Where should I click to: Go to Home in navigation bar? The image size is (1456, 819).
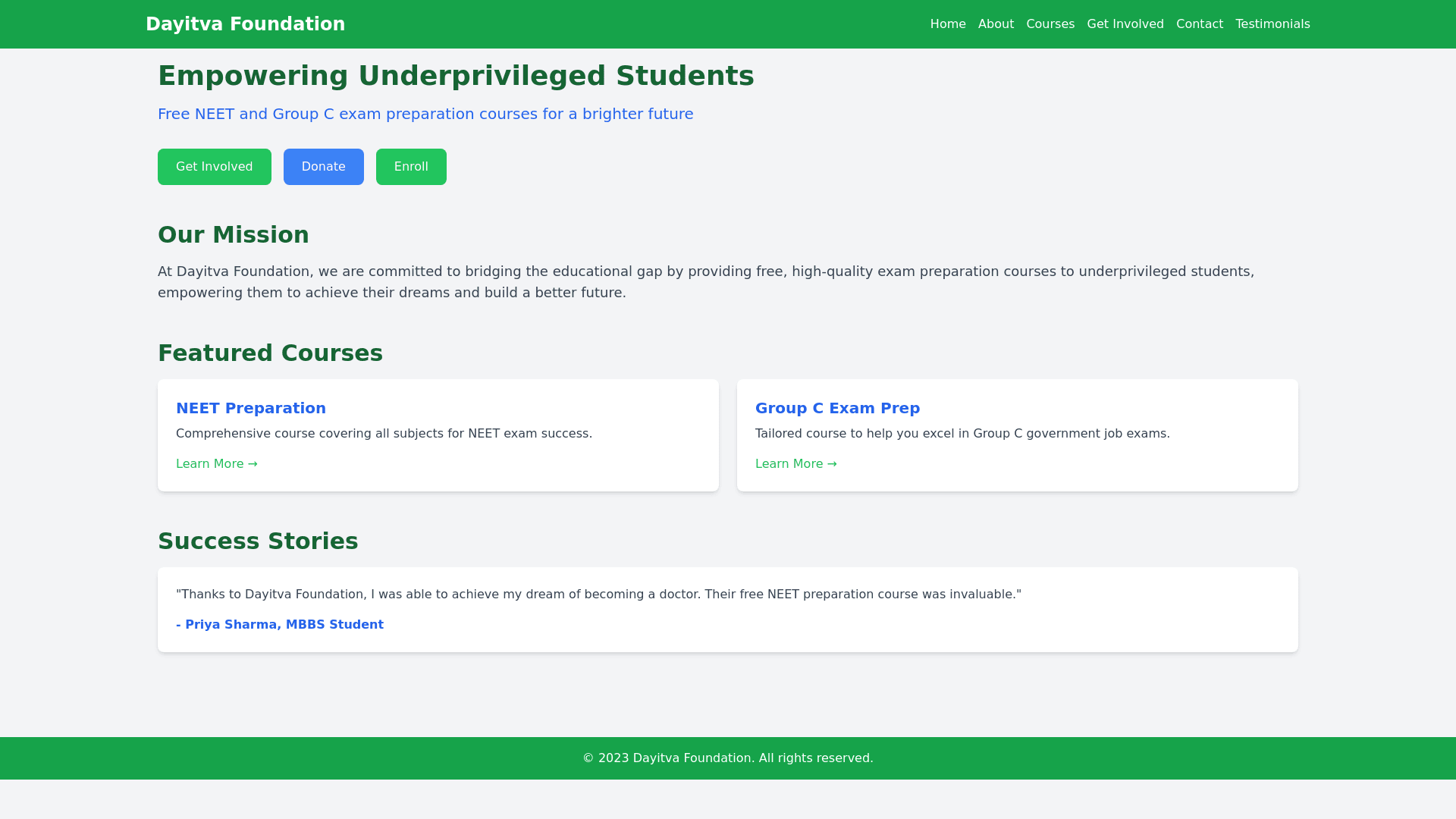point(947,24)
